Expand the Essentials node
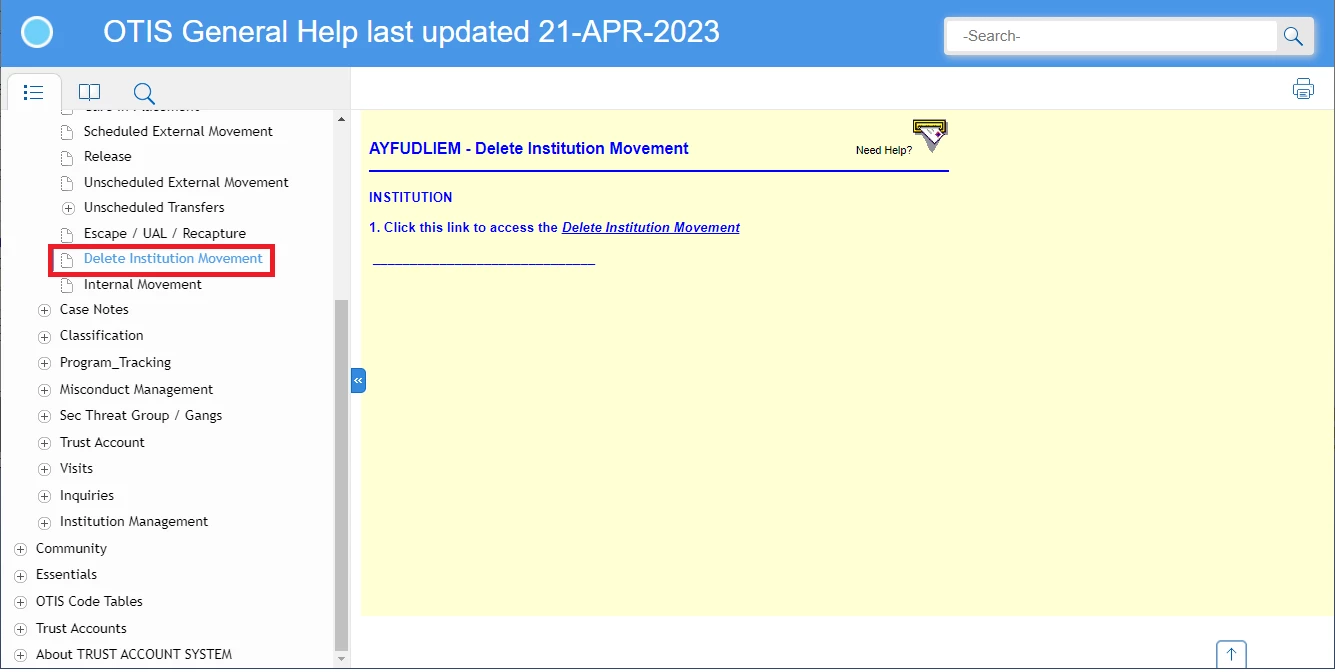Screen dimensions: 1335x672 coord(20,575)
